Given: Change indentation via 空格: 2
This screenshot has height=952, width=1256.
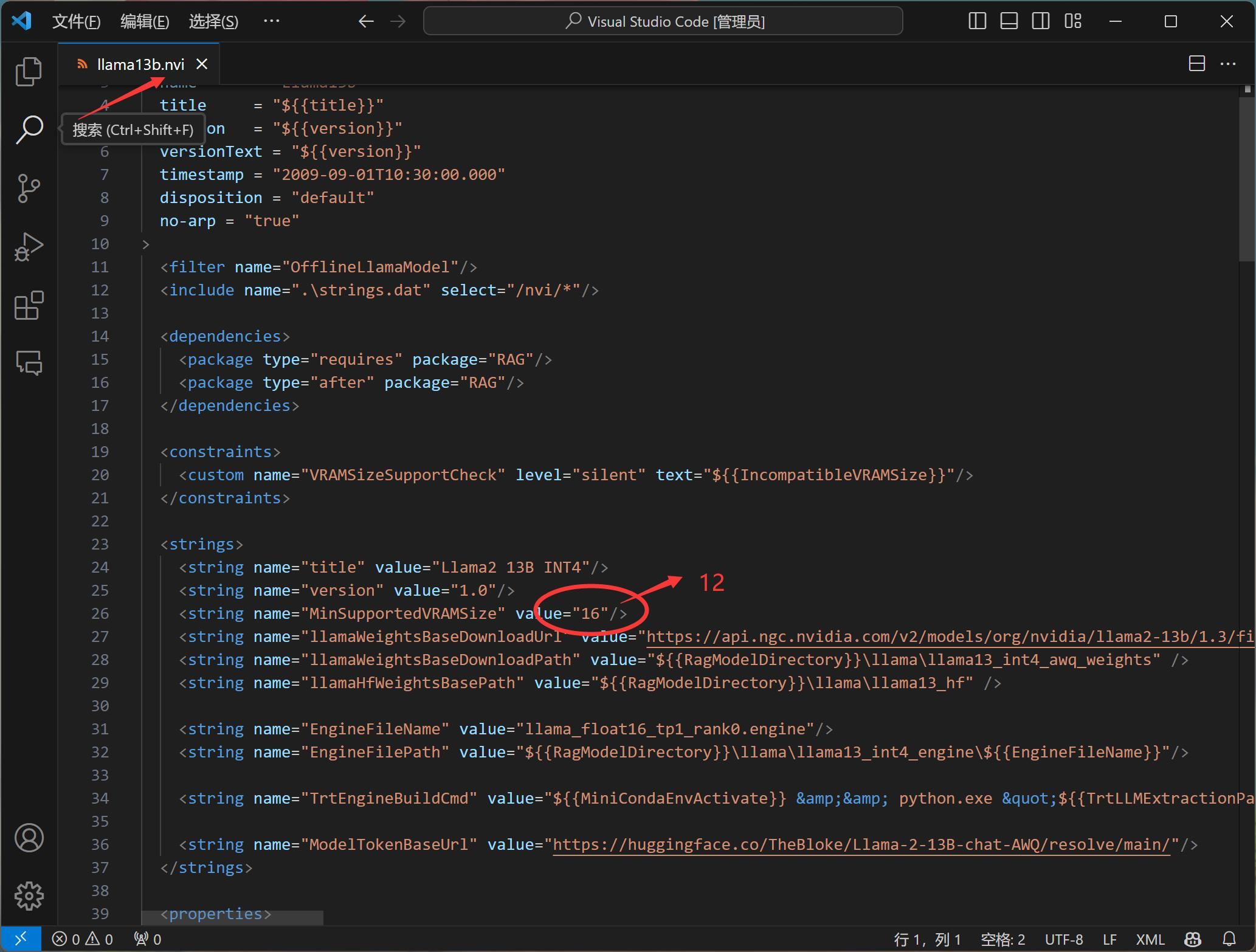Looking at the screenshot, I should (x=1002, y=939).
